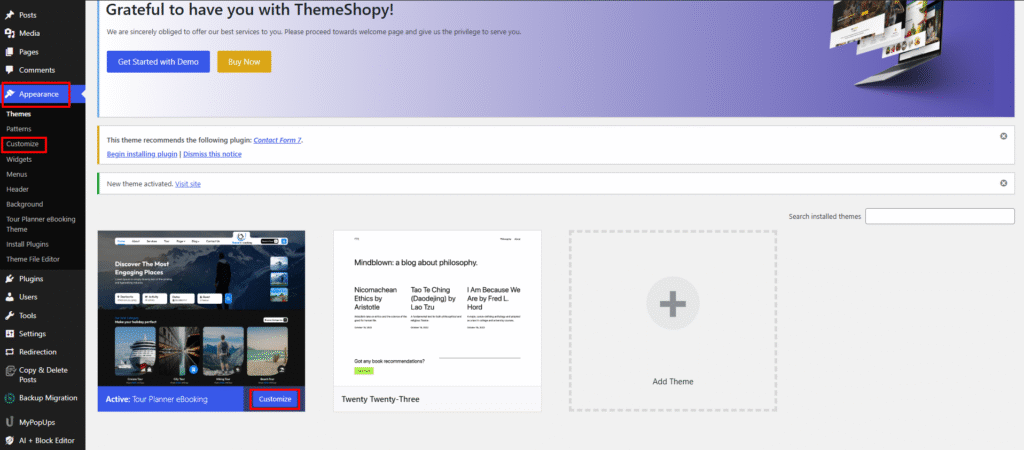Image resolution: width=1024 pixels, height=450 pixels.
Task: Select Patterns in Appearance submenu
Action: tap(19, 129)
